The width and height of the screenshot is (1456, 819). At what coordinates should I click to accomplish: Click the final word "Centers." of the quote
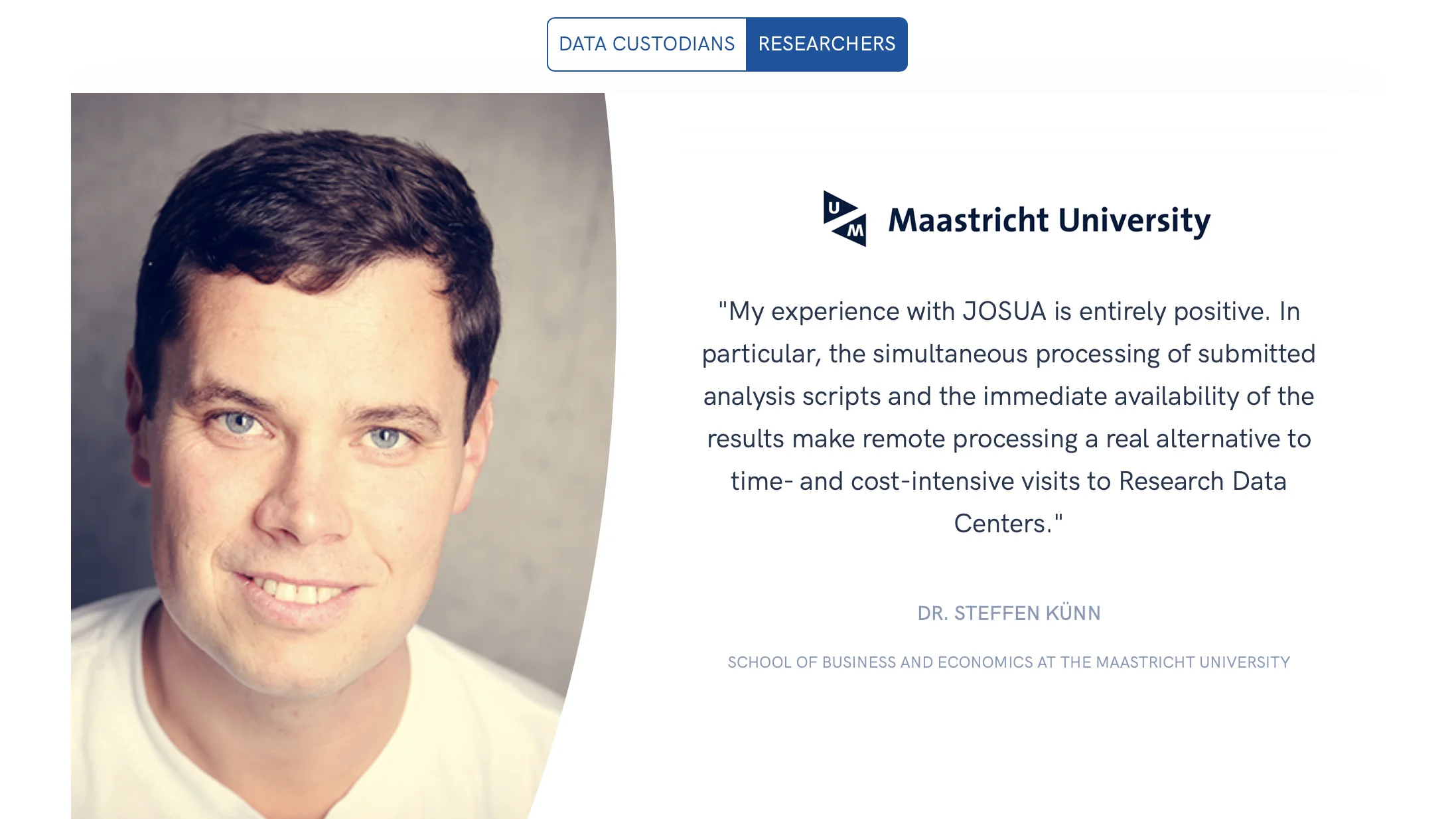[x=1003, y=524]
